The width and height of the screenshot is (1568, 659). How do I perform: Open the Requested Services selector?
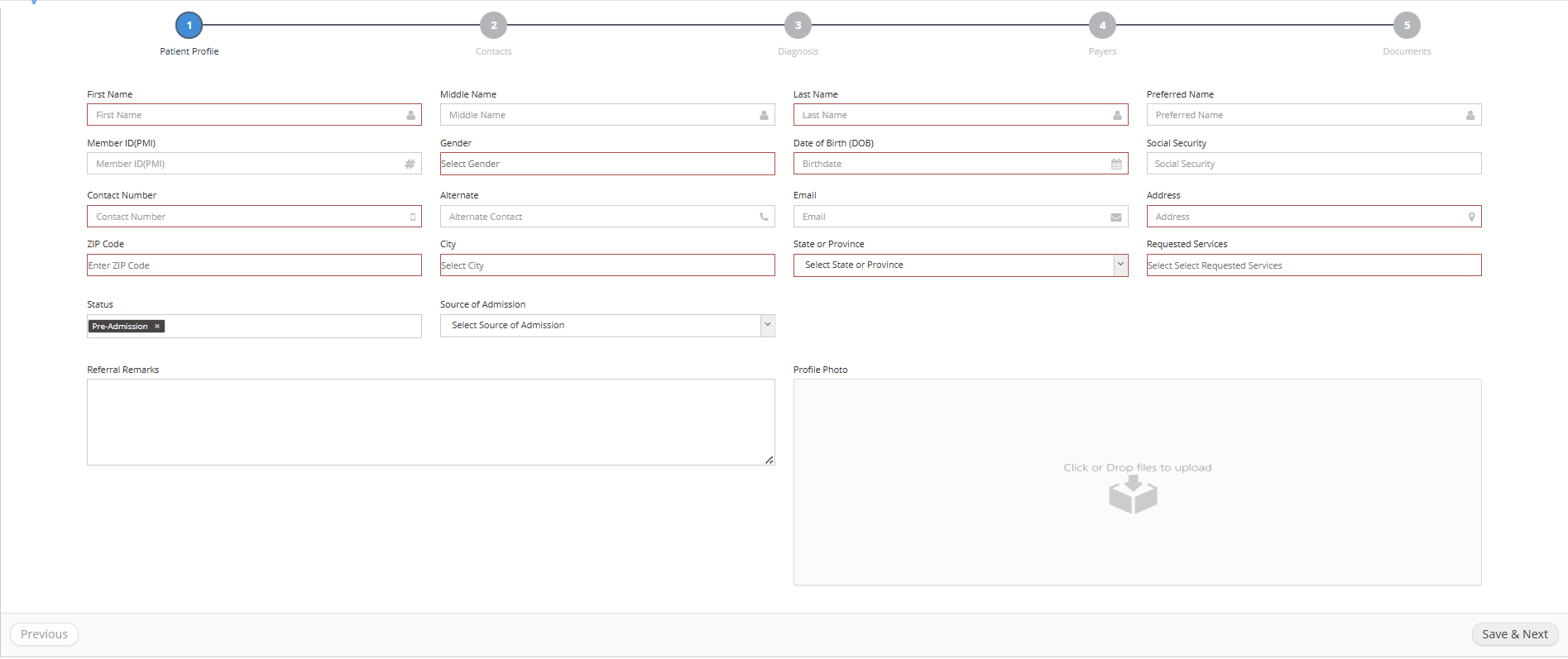tap(1314, 265)
